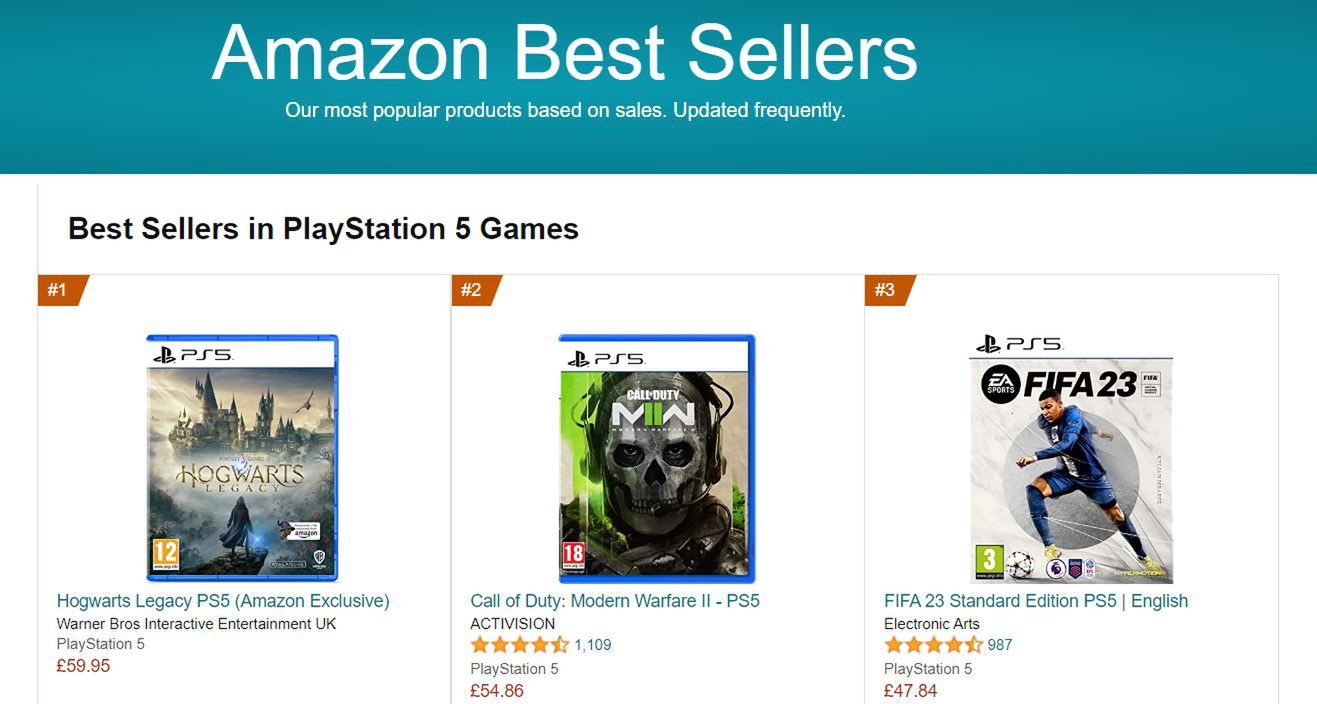View the 1,109 reviews for Call of Duty
Viewport: 1317px width, 704px height.
(x=593, y=645)
